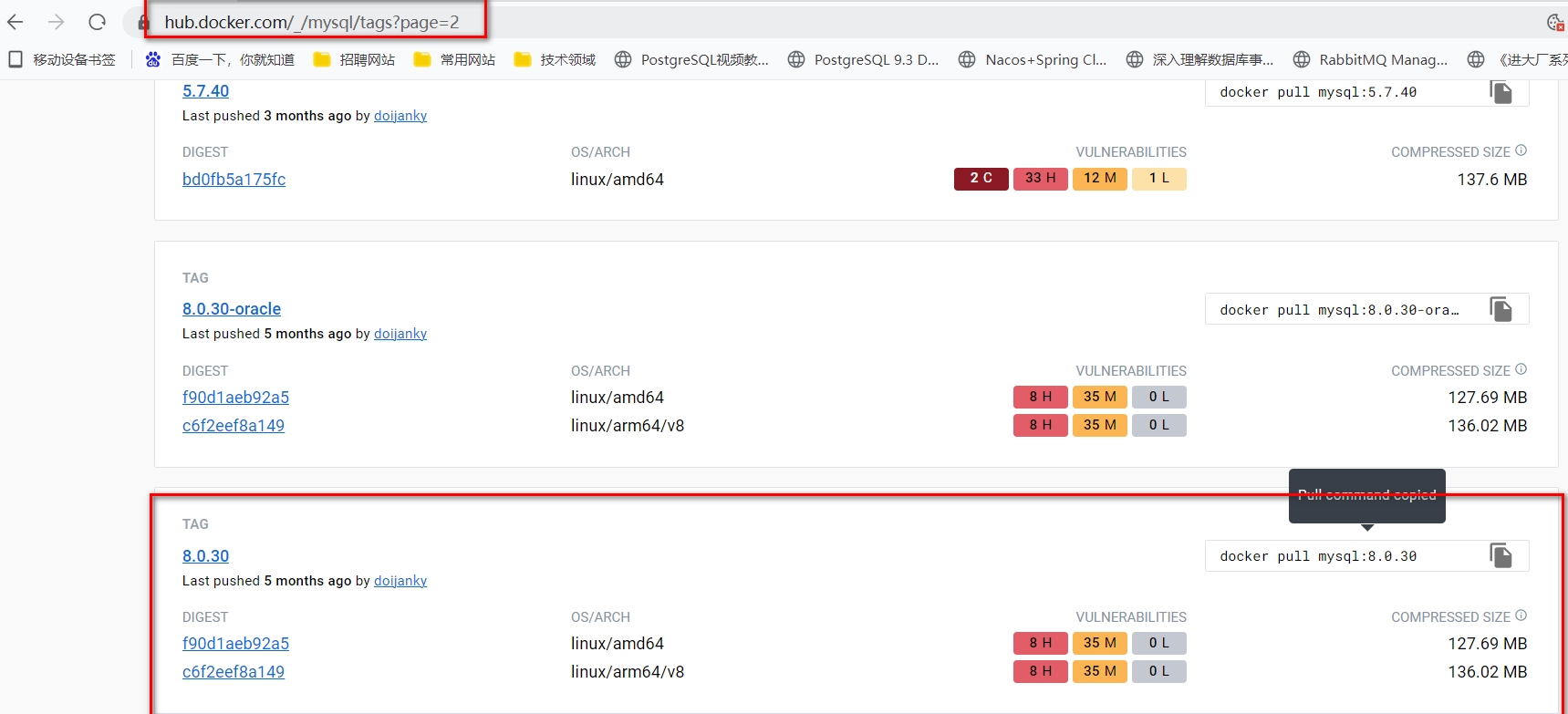The width and height of the screenshot is (1568, 714).
Task: Click doijanky link under tag 8.0.30
Action: 400,581
